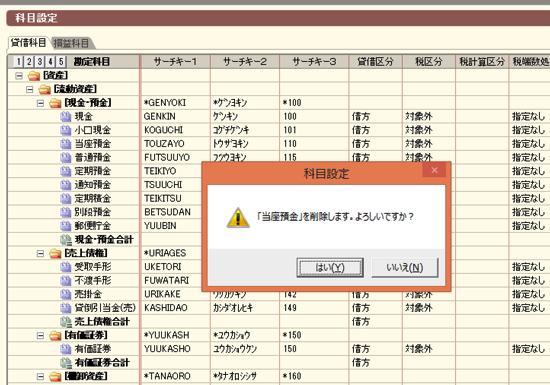The height and width of the screenshot is (385, 550).
Task: Click the いいえ(N) button in the dialog
Action: [x=404, y=268]
